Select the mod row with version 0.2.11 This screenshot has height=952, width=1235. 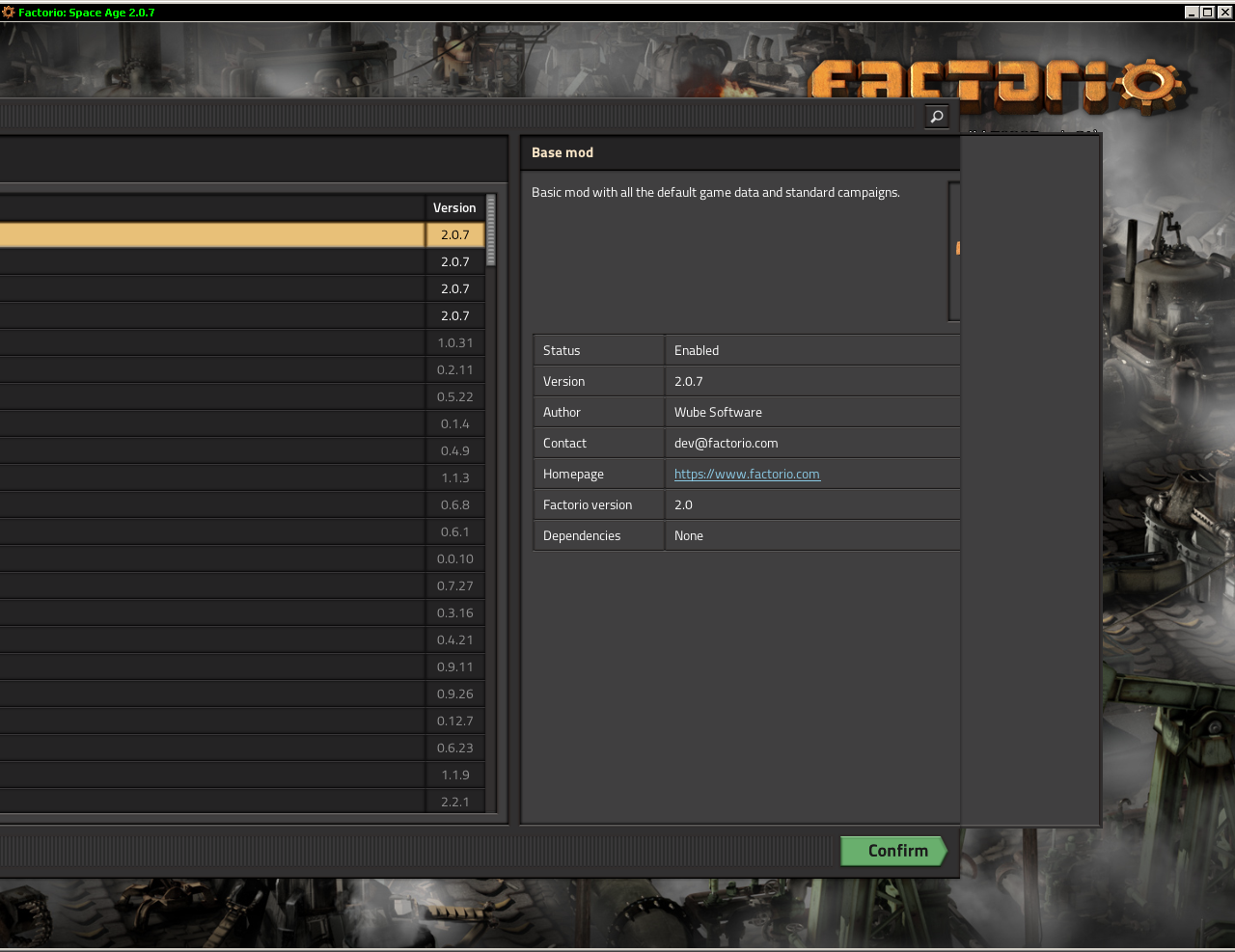(242, 369)
